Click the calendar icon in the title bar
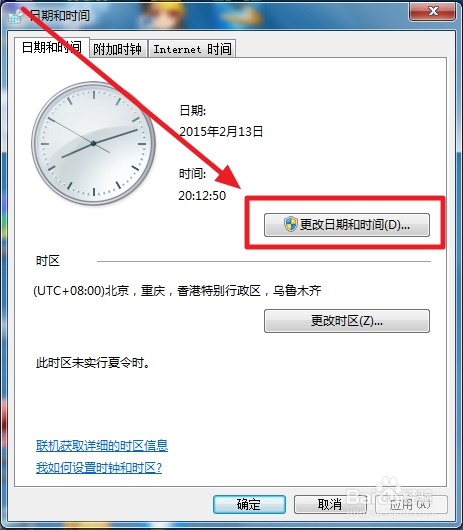 (x=16, y=16)
